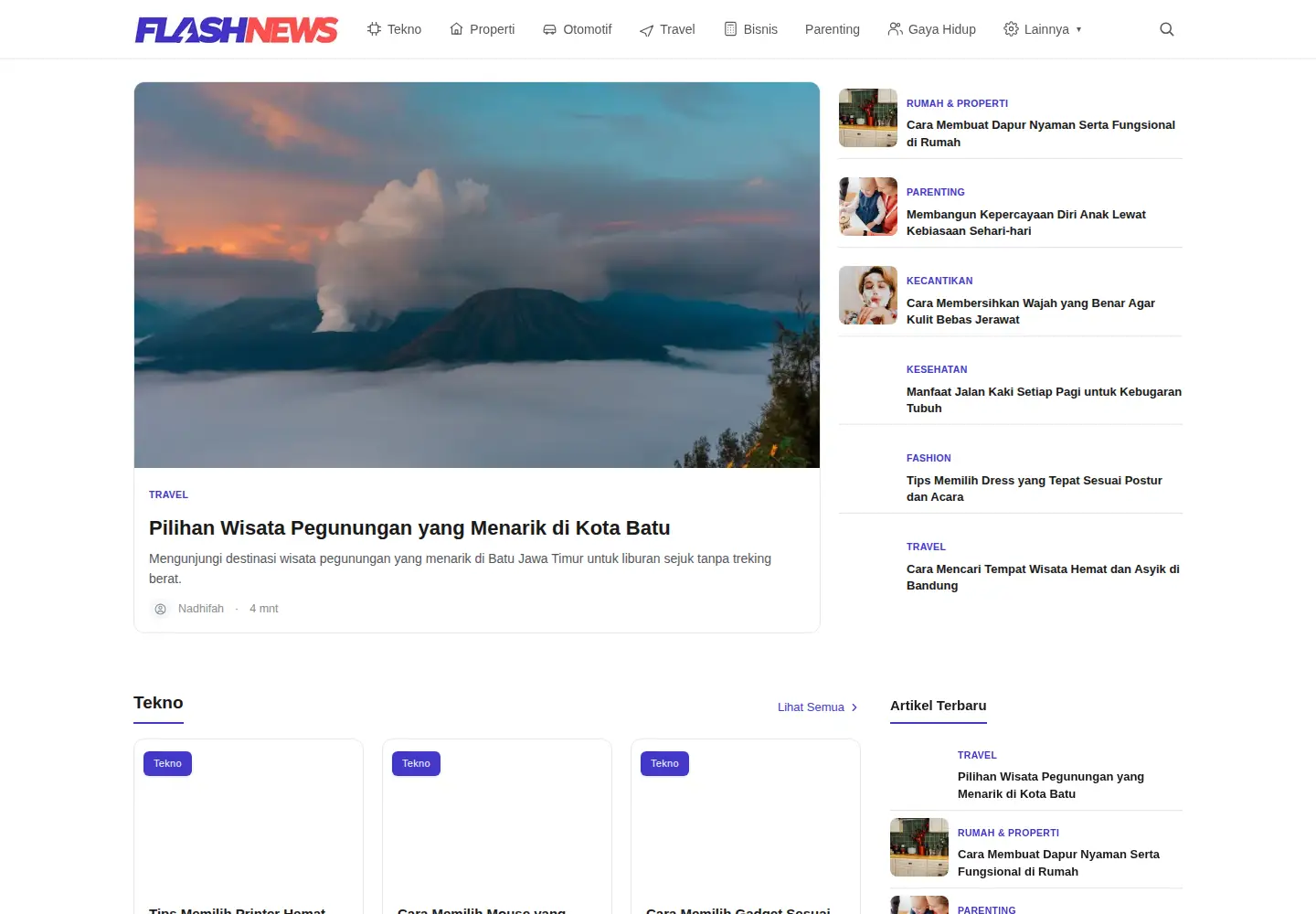Click the Tekno badge on second card
1316x914 pixels.
(x=416, y=763)
